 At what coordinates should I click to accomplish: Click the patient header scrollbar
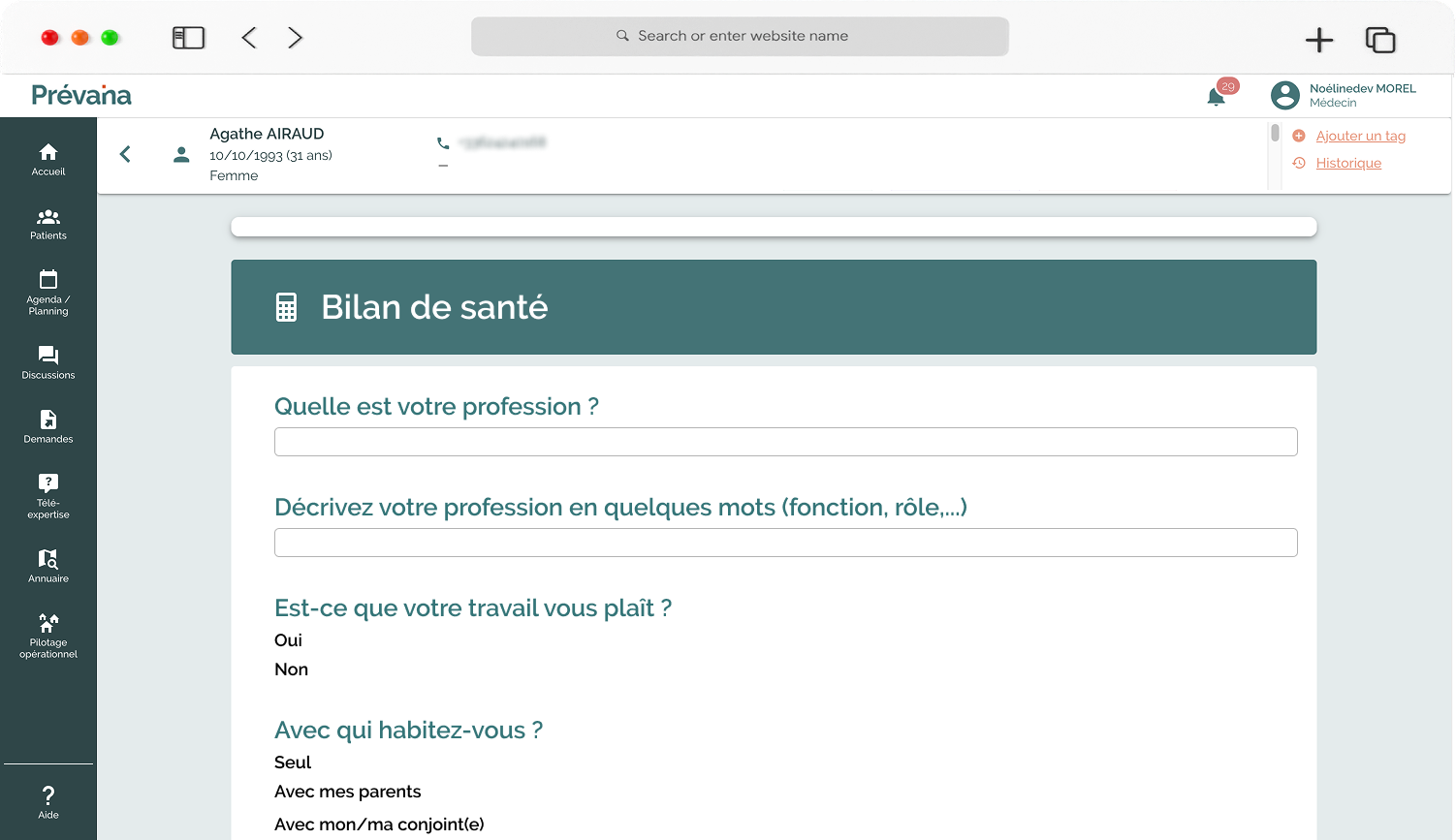tap(1275, 133)
